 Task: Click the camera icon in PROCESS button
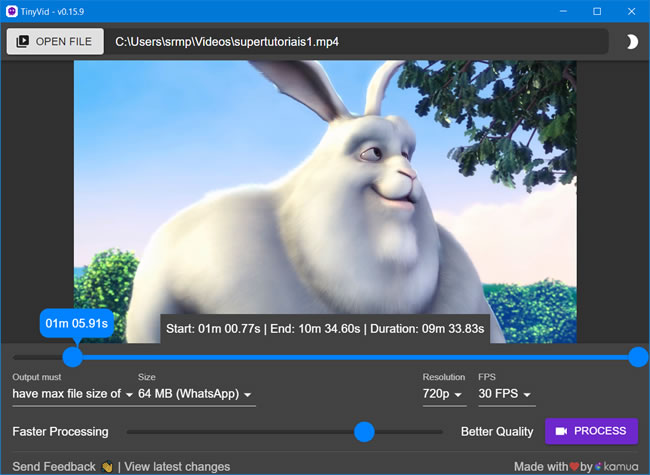pyautogui.click(x=561, y=431)
